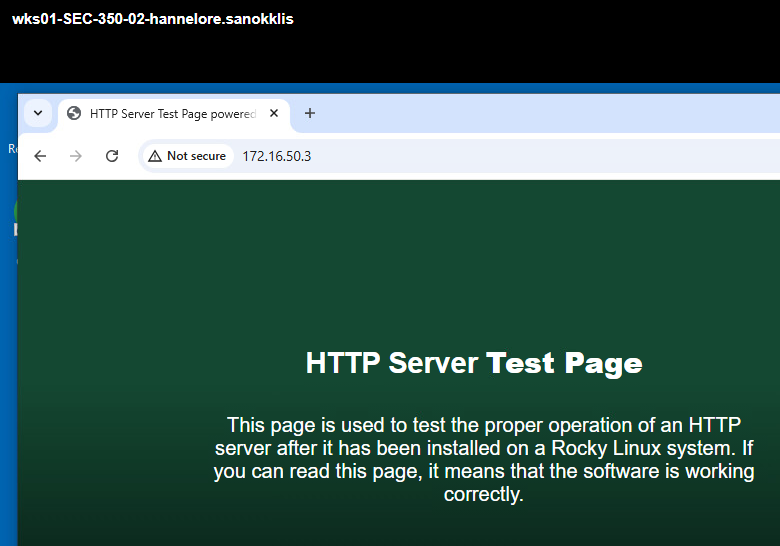Click the VM title wks01-SEC-350-02-hannelore.sanokklis

click(153, 19)
